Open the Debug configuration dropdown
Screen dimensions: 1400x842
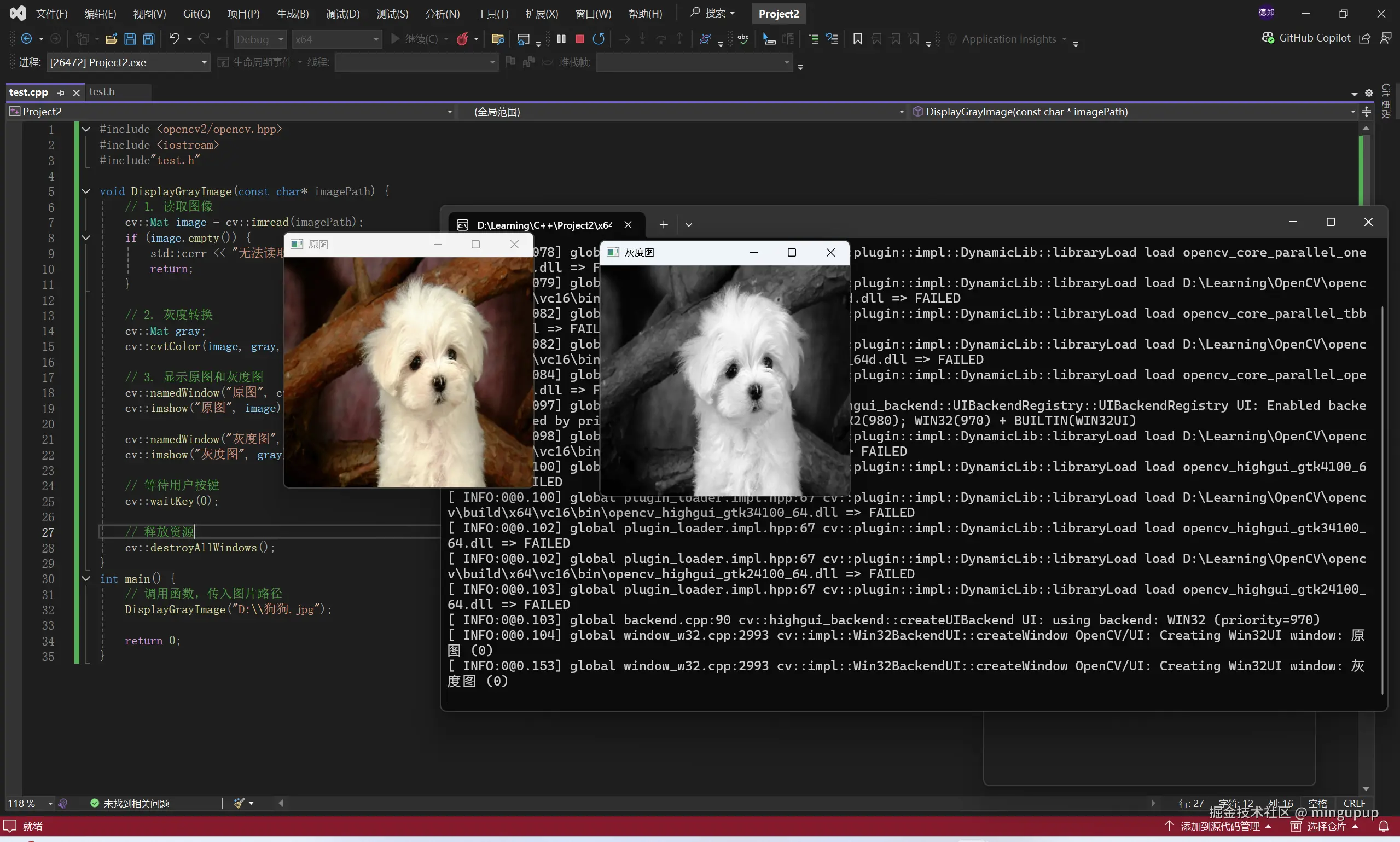[259, 39]
